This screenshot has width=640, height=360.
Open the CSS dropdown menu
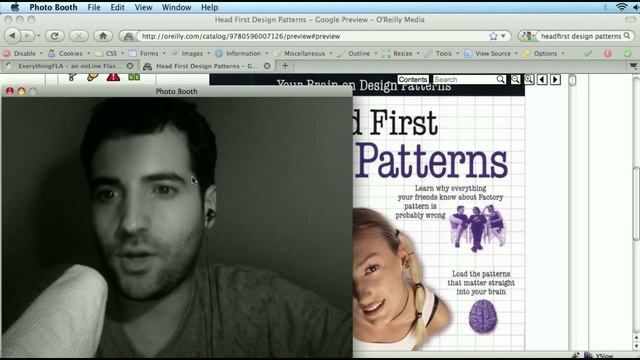(109, 53)
